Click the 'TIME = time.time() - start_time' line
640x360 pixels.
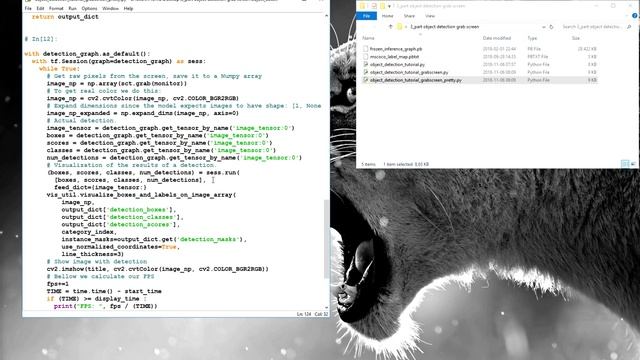[x=104, y=291]
